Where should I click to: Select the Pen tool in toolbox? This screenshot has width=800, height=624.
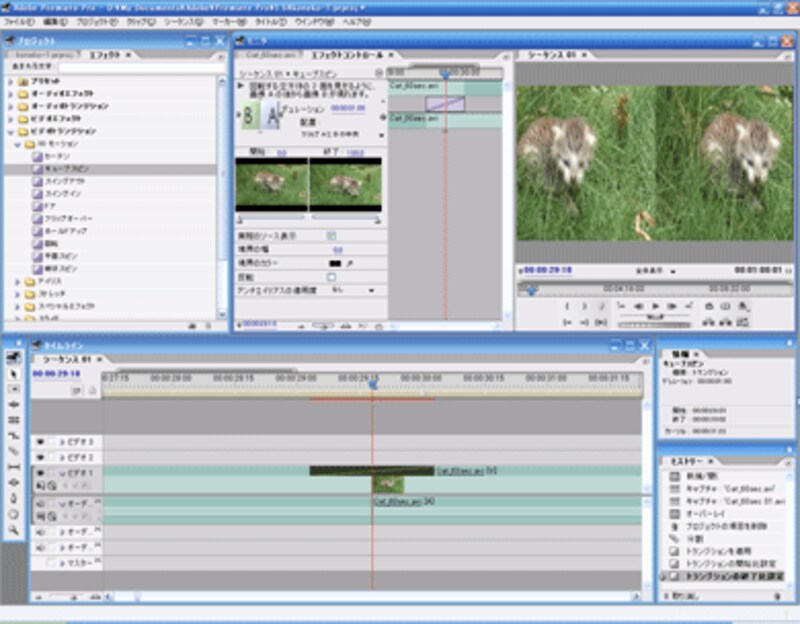tap(14, 497)
